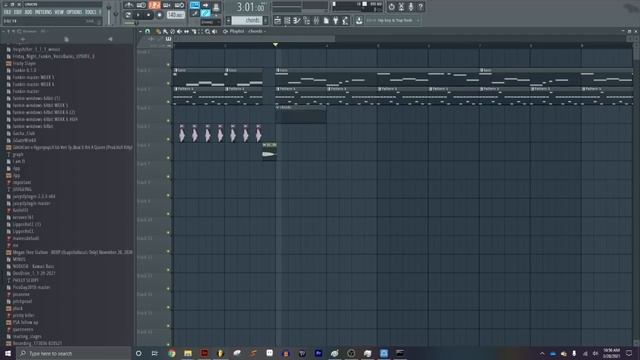Mute Track 3 with its green dot

168,102
